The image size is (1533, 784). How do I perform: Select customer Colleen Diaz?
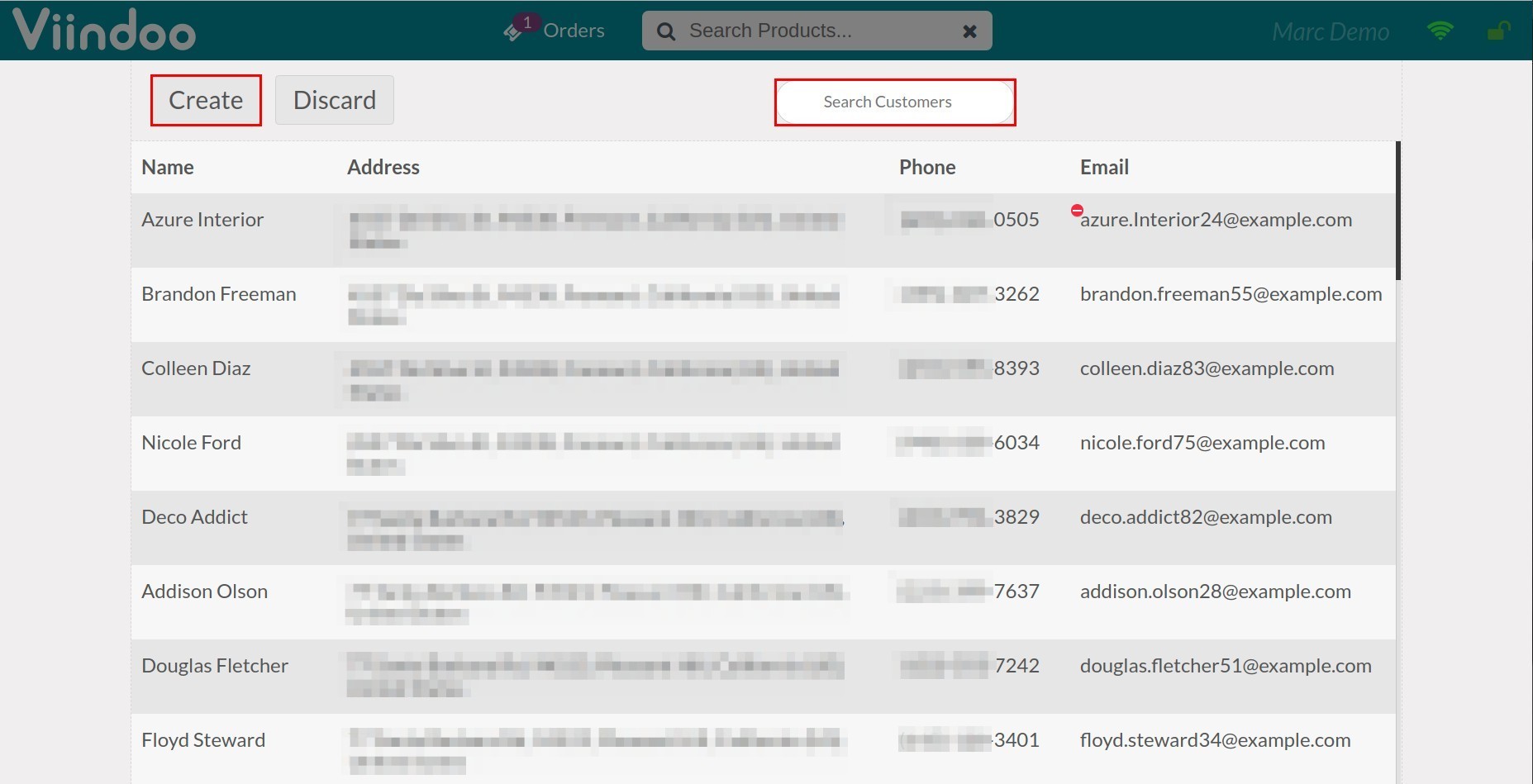coord(196,368)
